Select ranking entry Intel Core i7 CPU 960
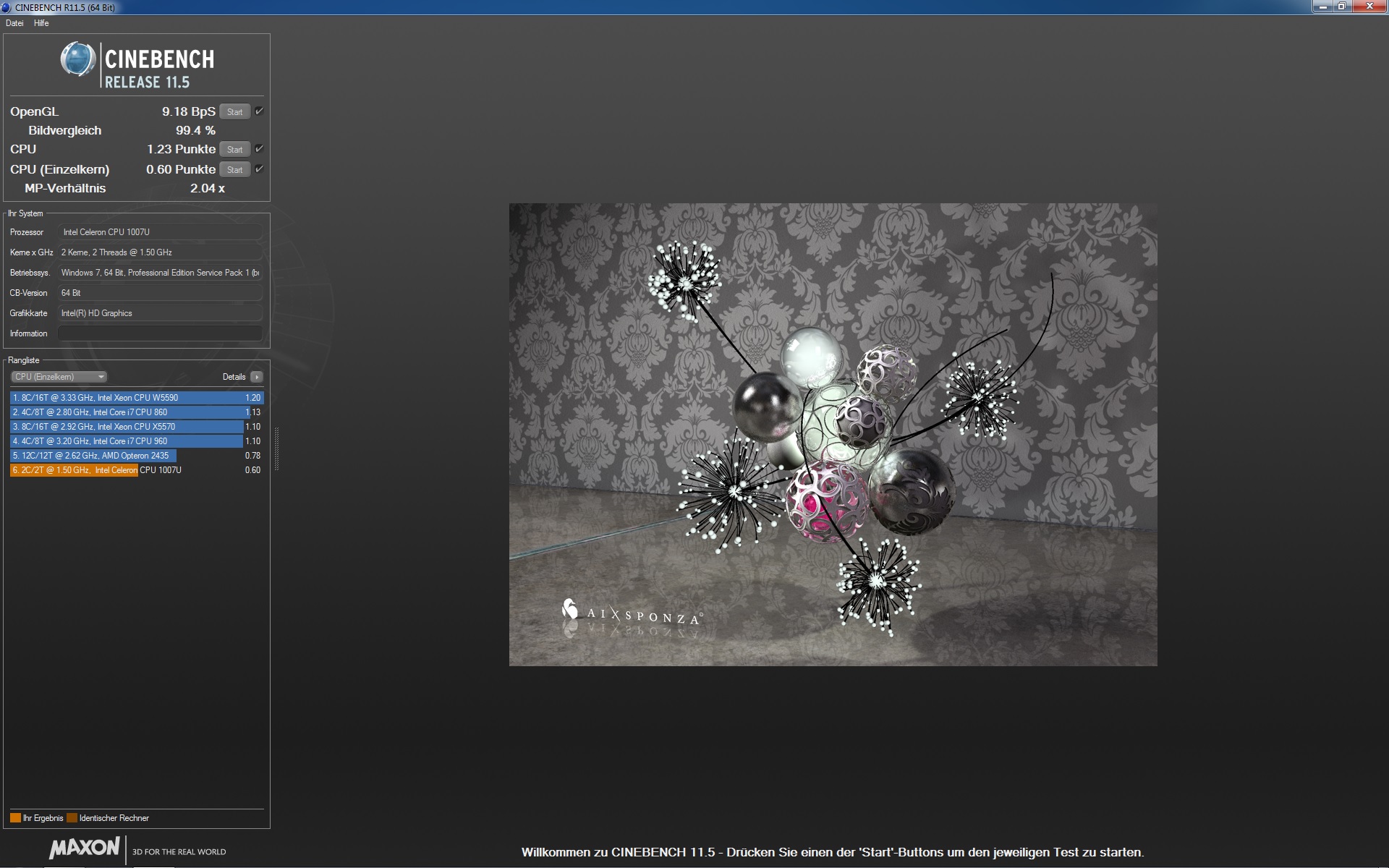 click(137, 441)
